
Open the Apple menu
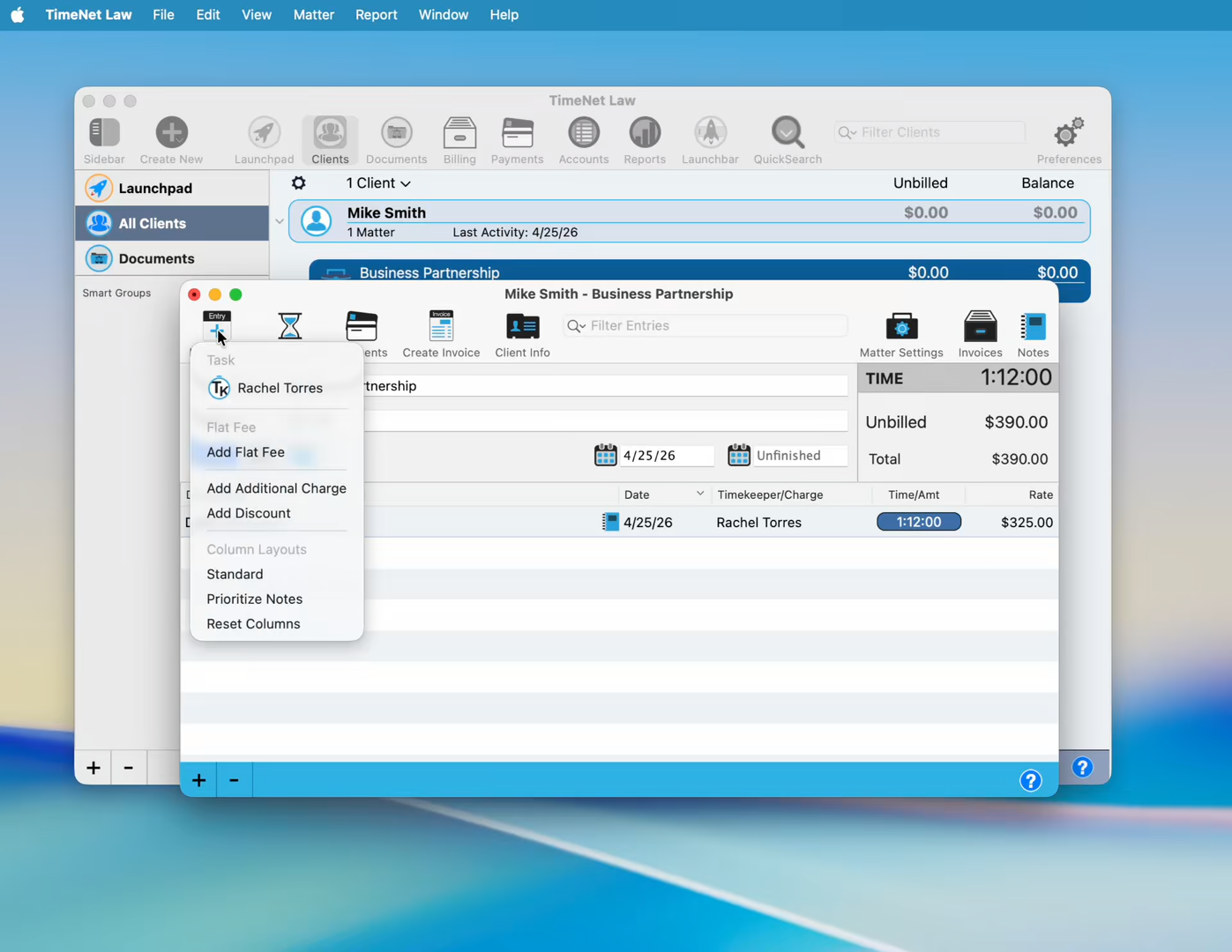pos(18,15)
